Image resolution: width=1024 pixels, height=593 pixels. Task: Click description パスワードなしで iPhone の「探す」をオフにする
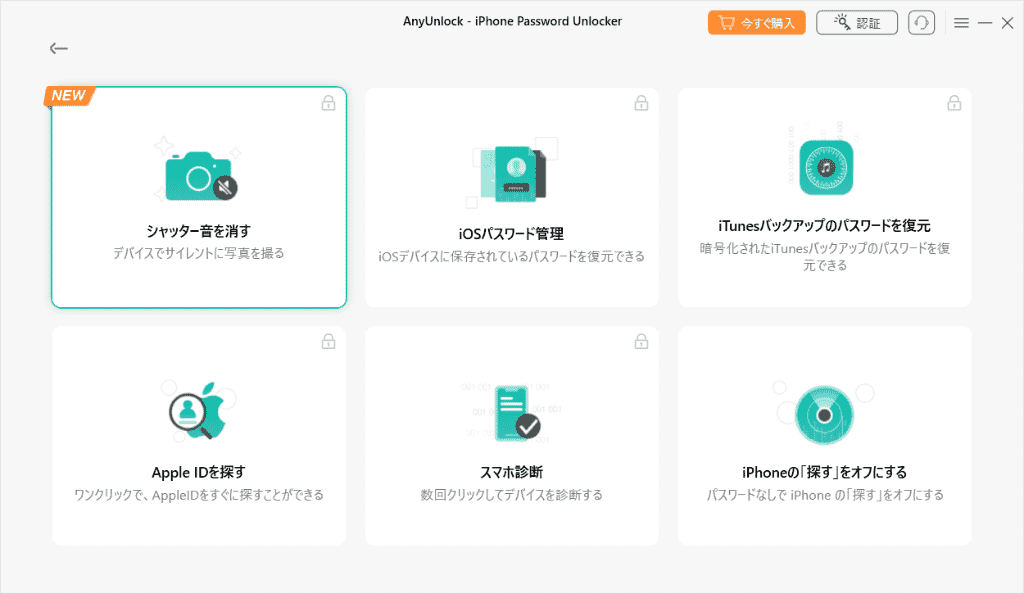pos(825,495)
